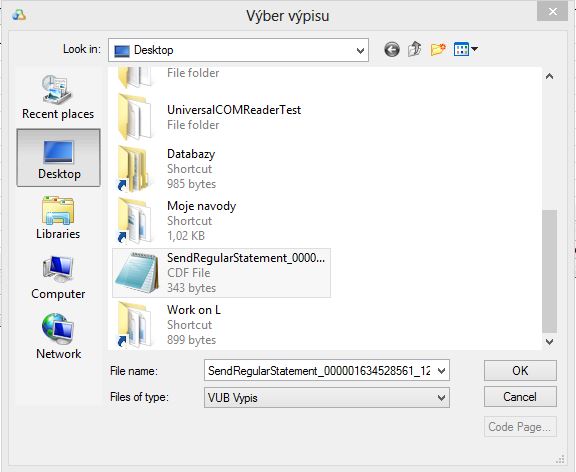The image size is (576, 472).
Task: Select the Databazy shortcut
Action: (221, 169)
